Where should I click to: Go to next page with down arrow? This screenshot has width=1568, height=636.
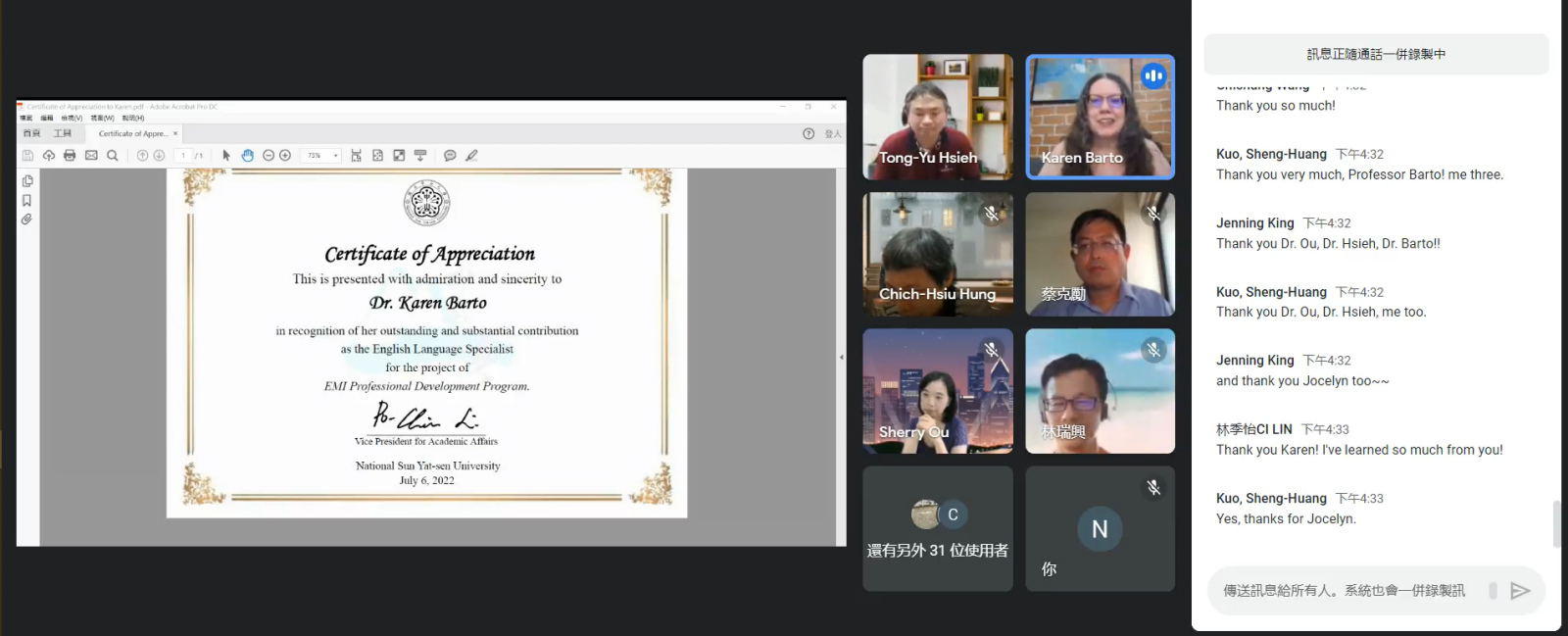click(159, 156)
